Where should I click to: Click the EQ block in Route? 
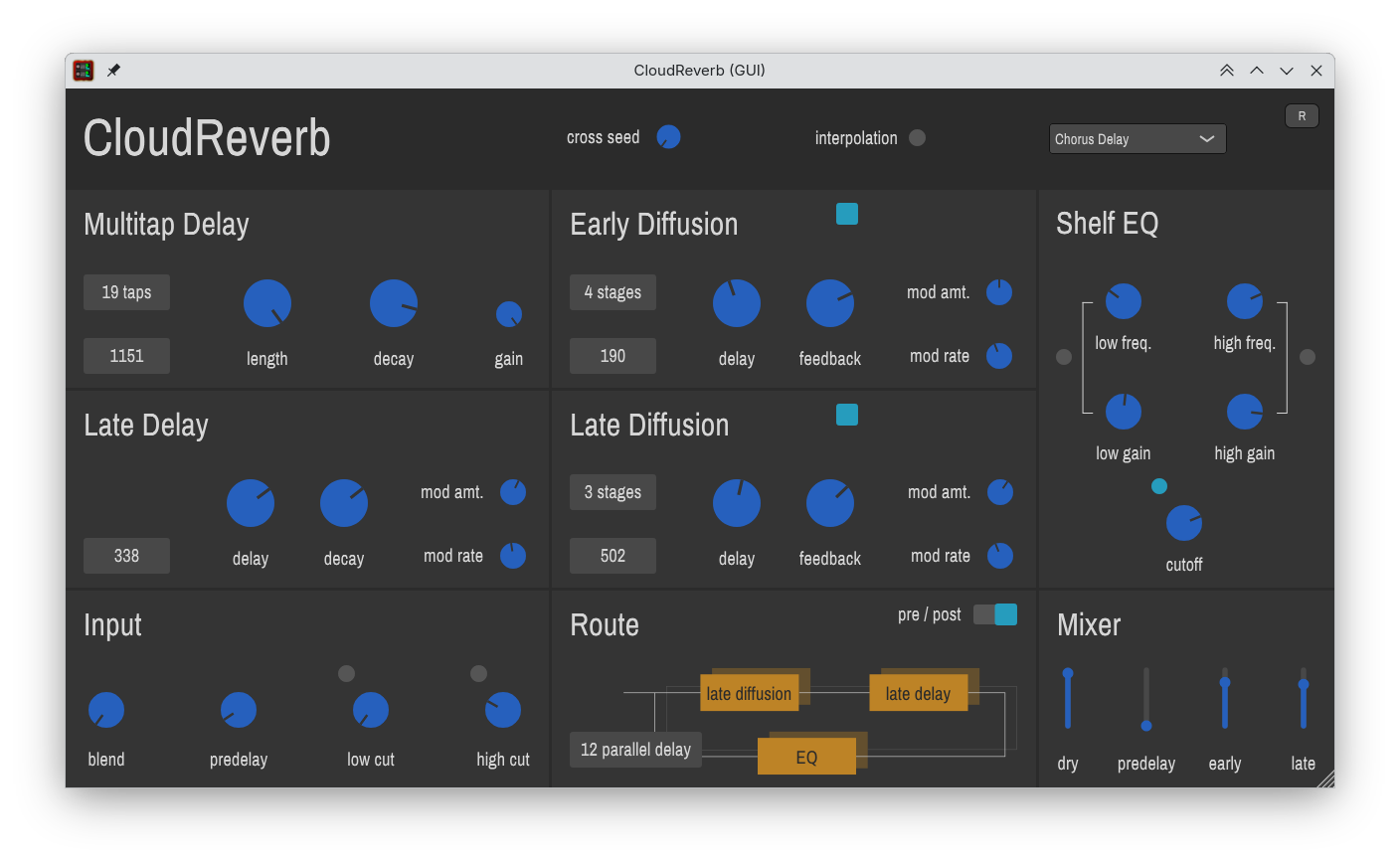[806, 757]
